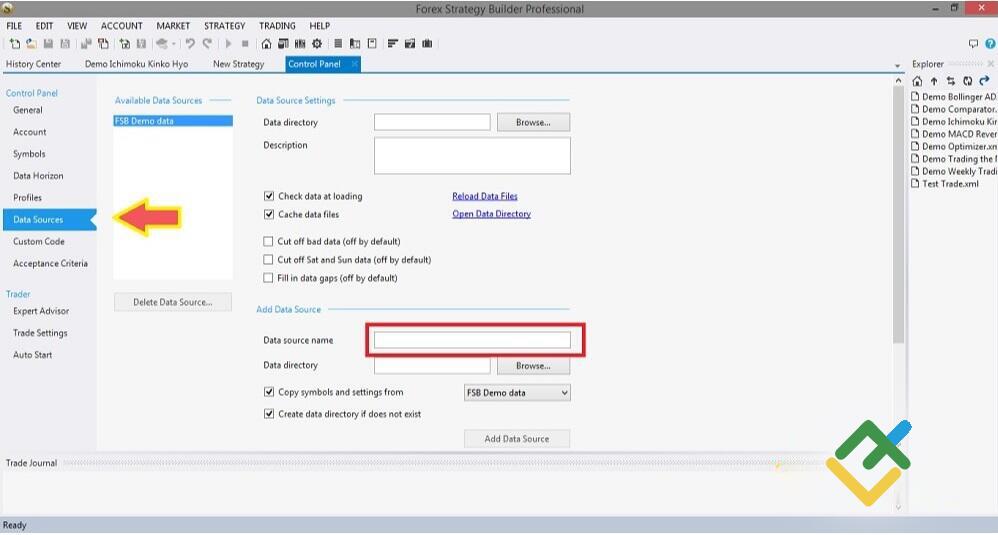Screen dimensions: 998x535
Task: Open the STRATEGY menu
Action: pyautogui.click(x=224, y=26)
